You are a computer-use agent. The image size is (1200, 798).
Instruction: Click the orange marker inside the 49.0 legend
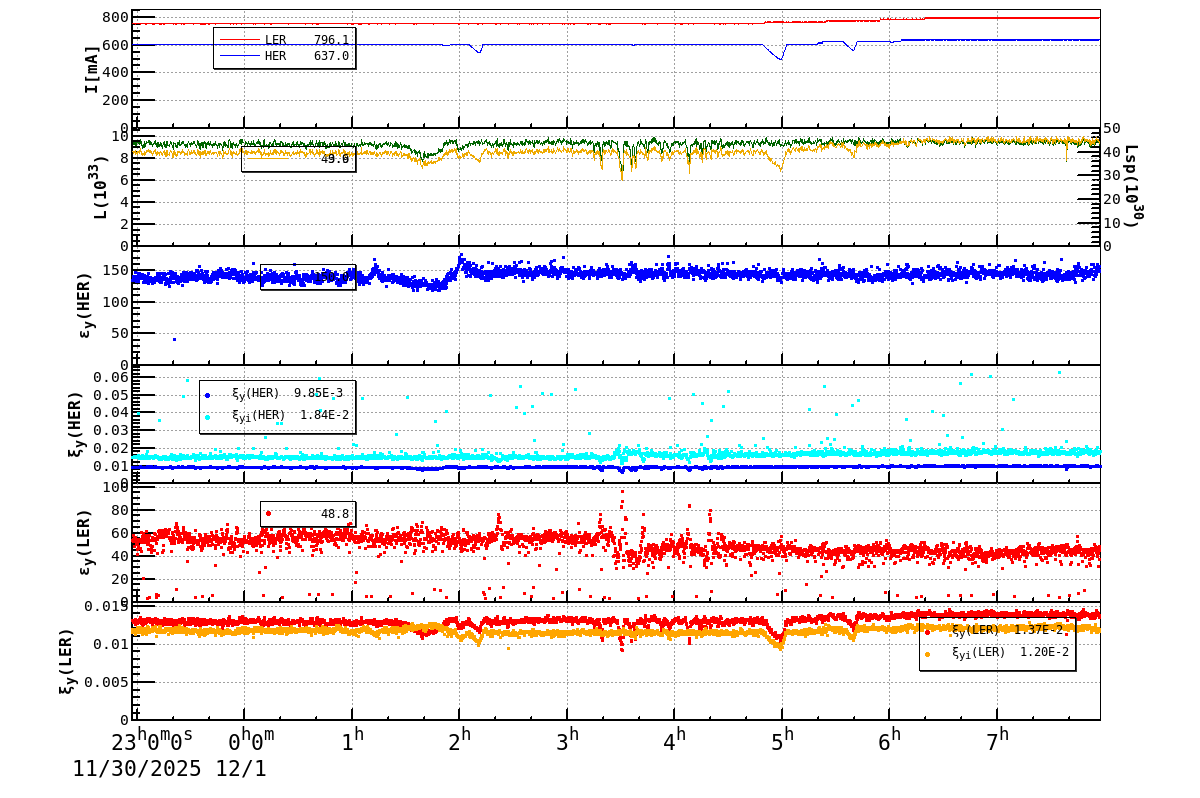click(x=265, y=158)
